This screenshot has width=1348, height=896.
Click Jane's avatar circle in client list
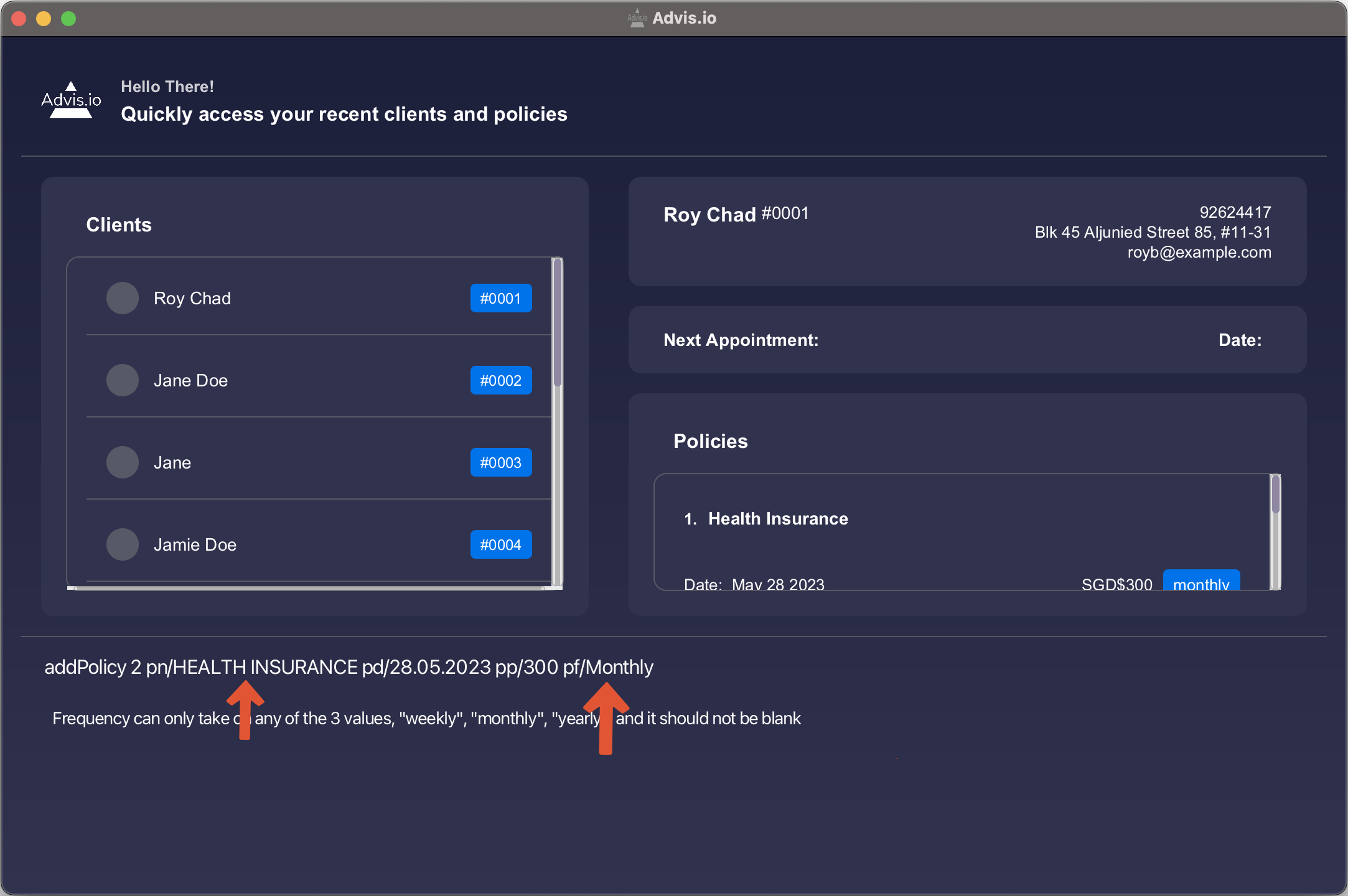click(123, 462)
